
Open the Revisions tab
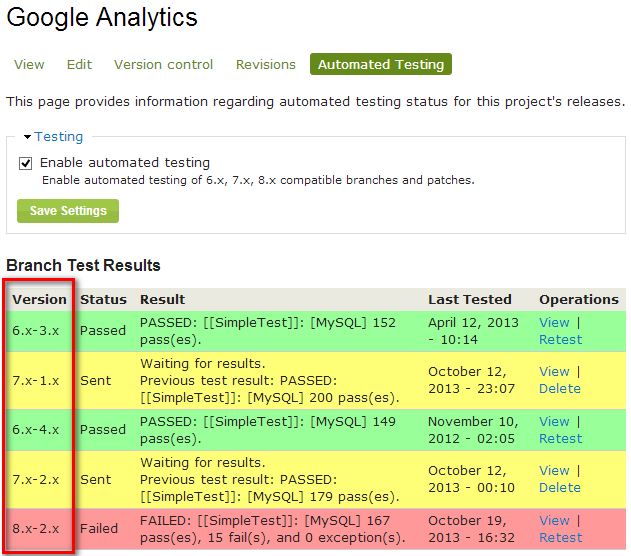[x=266, y=64]
